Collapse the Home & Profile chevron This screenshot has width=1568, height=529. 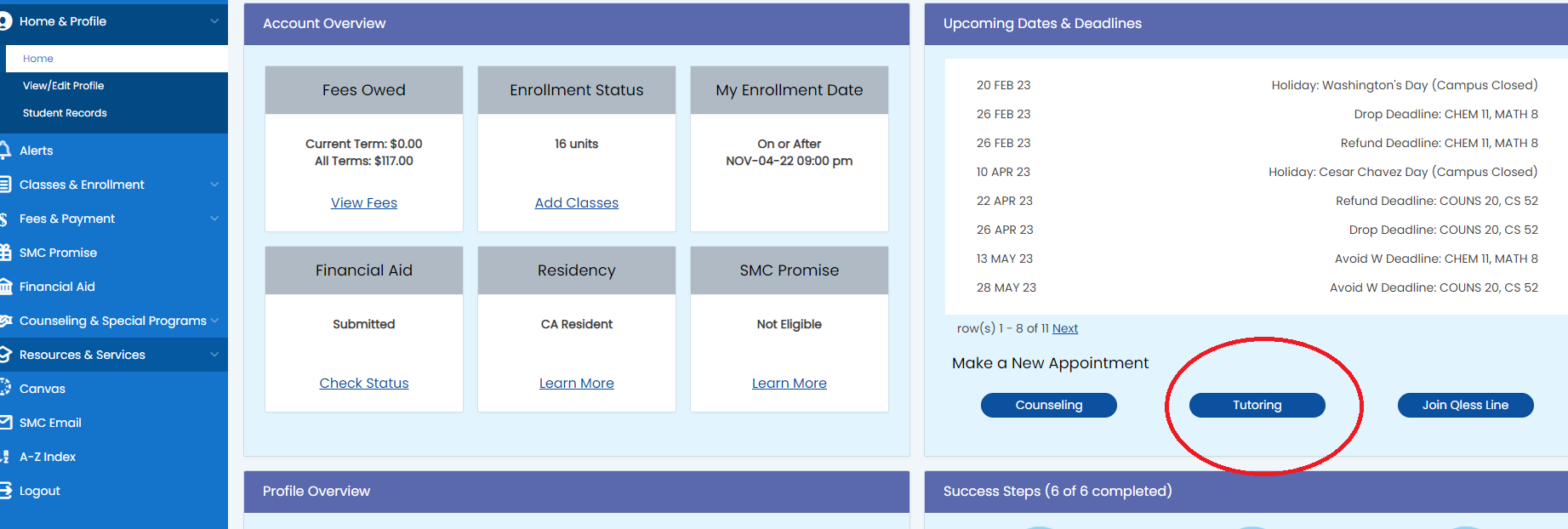[214, 21]
